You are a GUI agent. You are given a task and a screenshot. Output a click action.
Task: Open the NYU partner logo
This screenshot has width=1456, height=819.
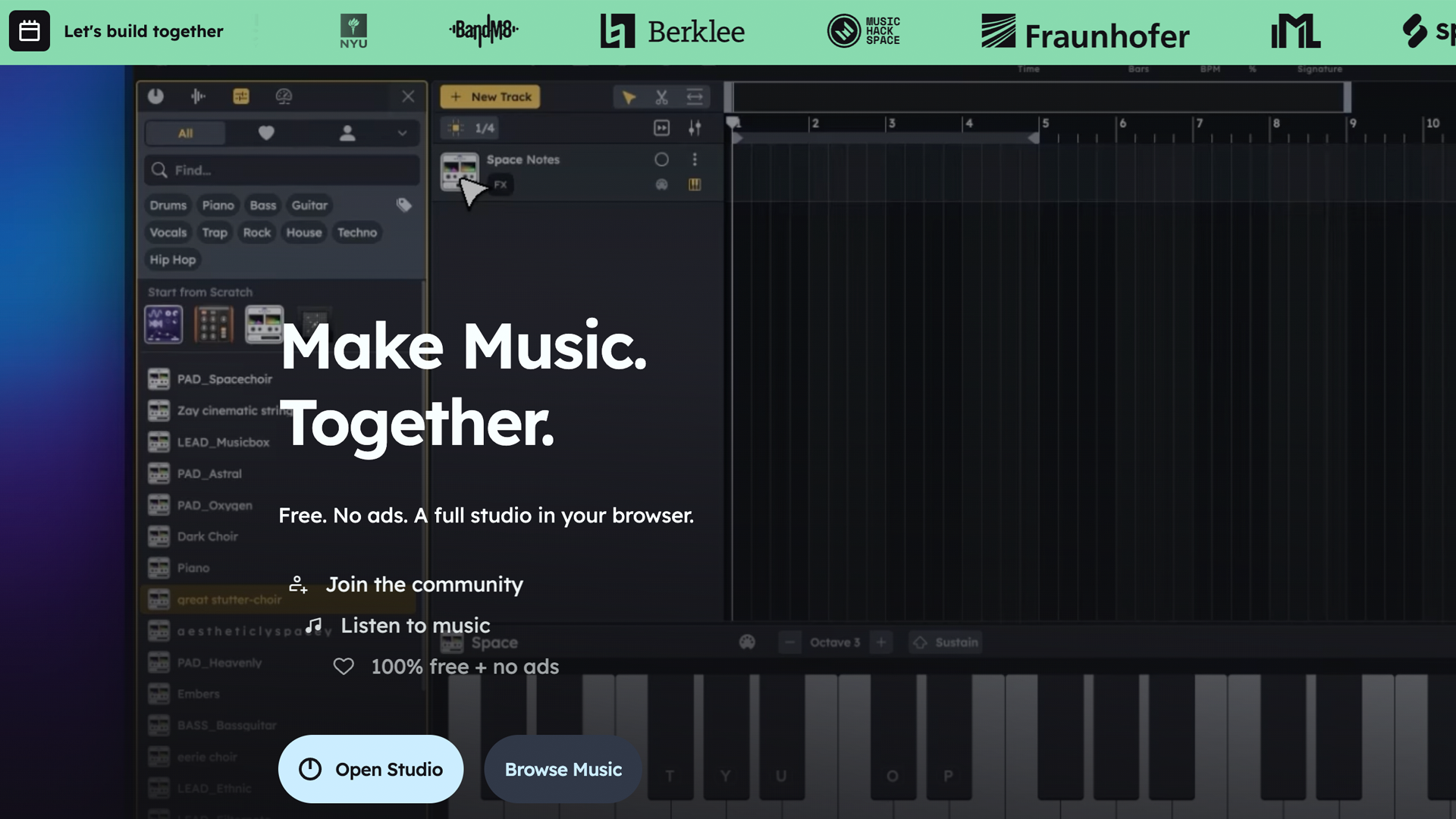[353, 31]
